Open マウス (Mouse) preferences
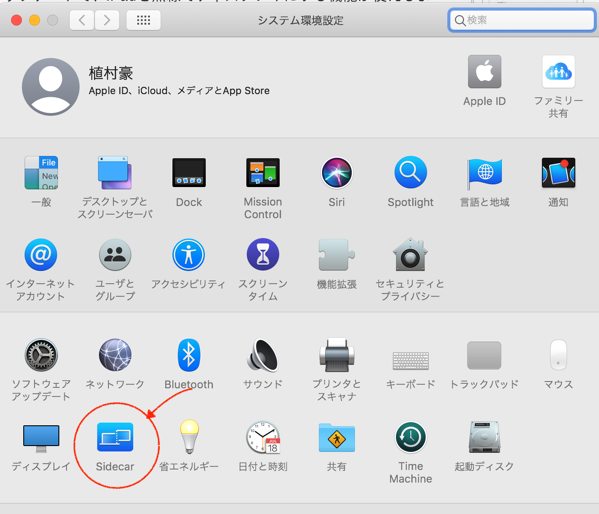599x514 pixels. pos(558,355)
